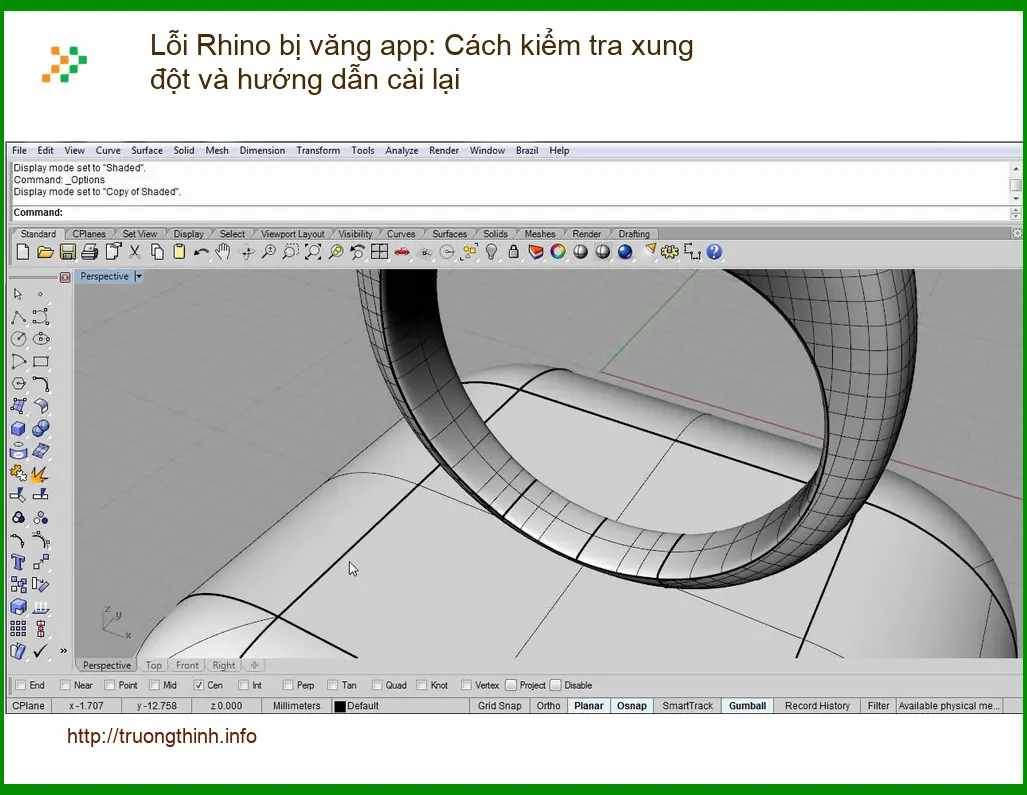Open the Default layer dropdown in status bar
1027x795 pixels.
tap(400, 706)
